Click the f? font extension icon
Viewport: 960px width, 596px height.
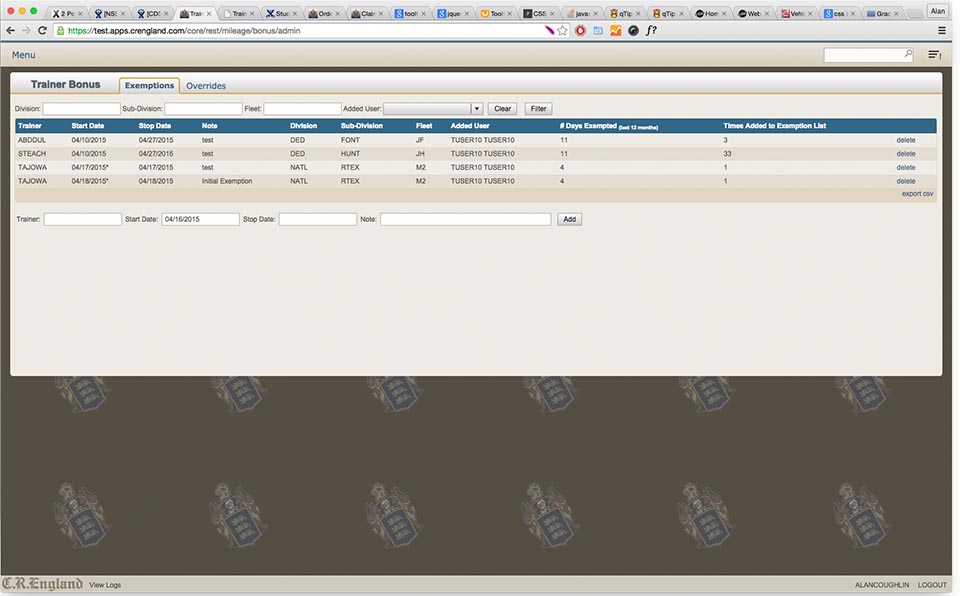[x=651, y=30]
